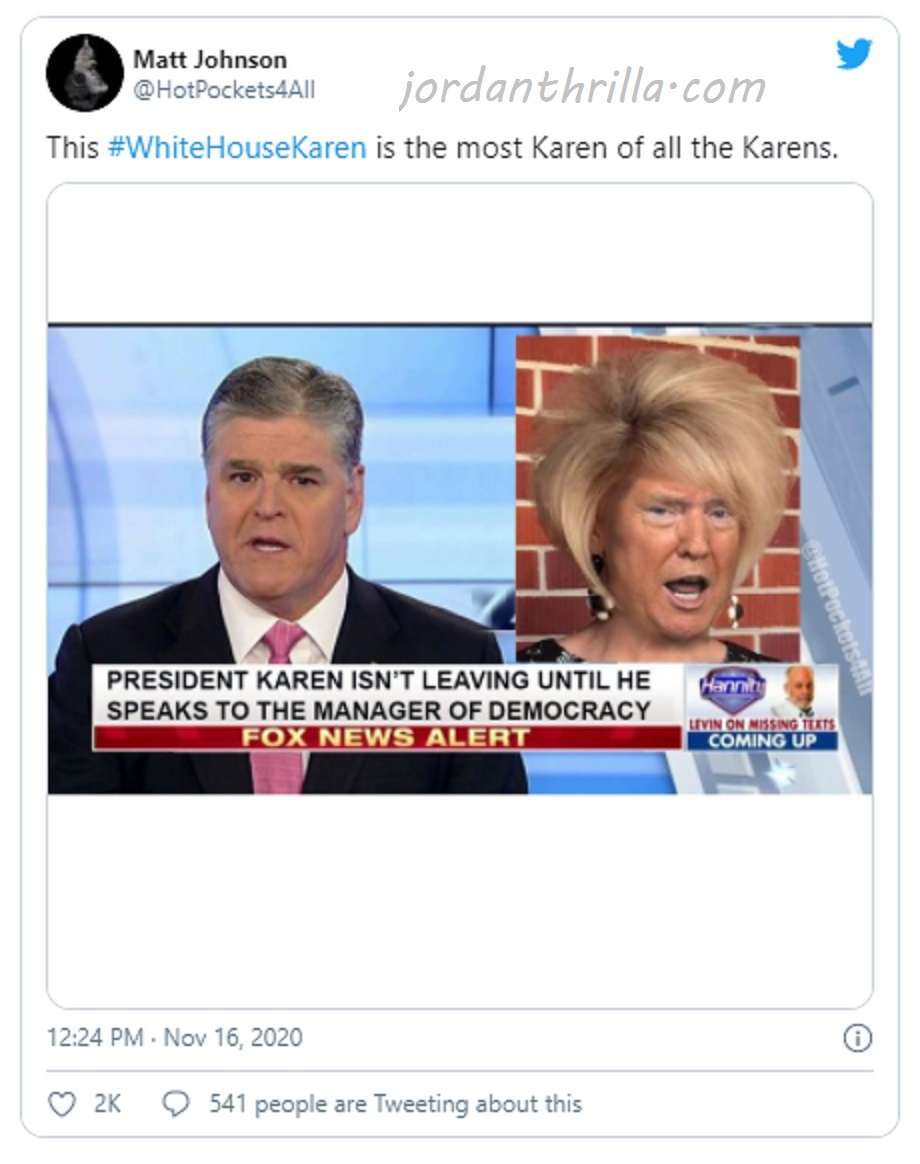Open the @HotPockets4All handle link
920x1164 pixels.
[224, 90]
